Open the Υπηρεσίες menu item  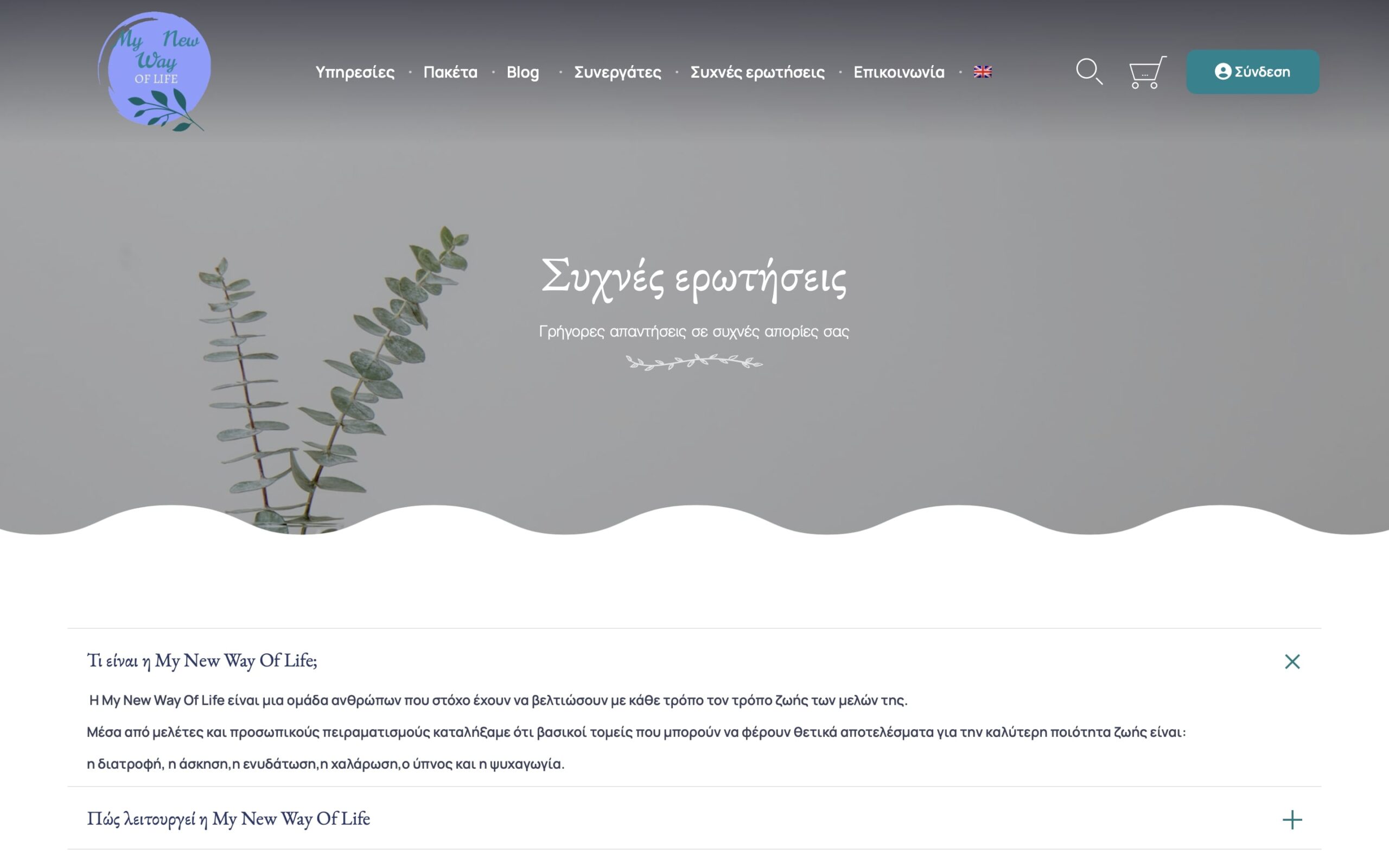coord(355,72)
